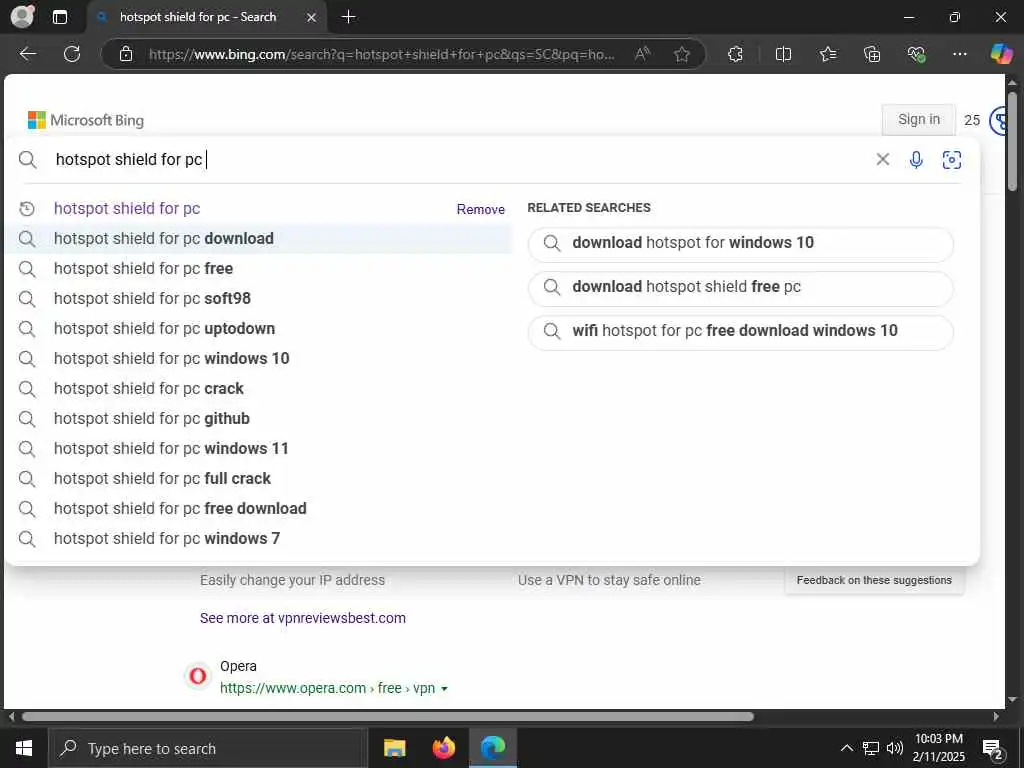This screenshot has width=1024, height=768.
Task: Open Microsoft Edge taskbar icon
Action: tap(493, 748)
